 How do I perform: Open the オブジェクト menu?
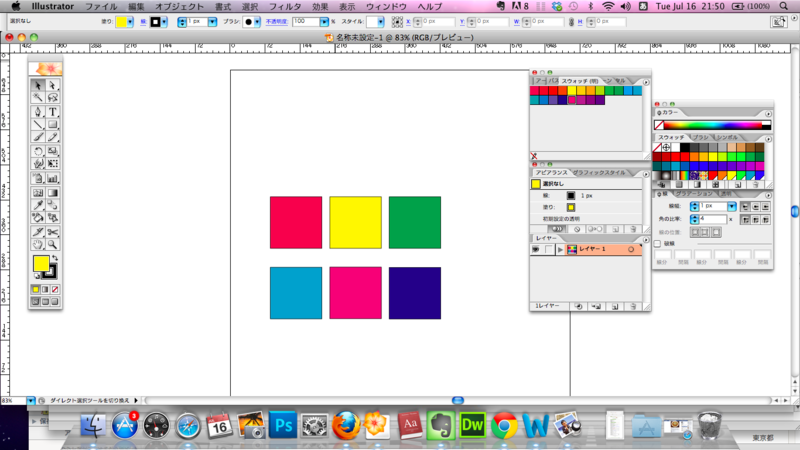coord(179,7)
